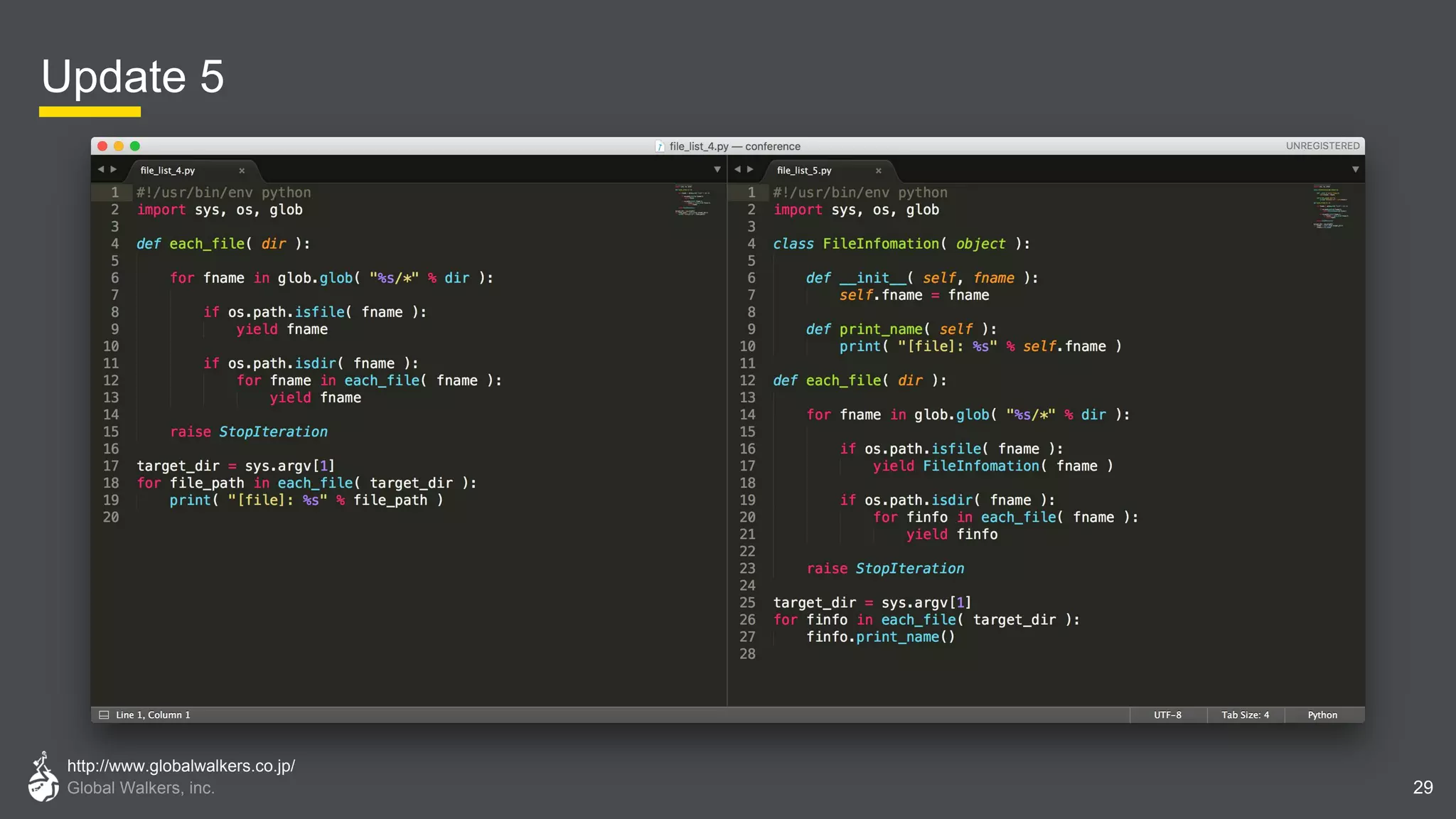Click the green zoom window button
The height and width of the screenshot is (819, 1456).
click(x=135, y=146)
